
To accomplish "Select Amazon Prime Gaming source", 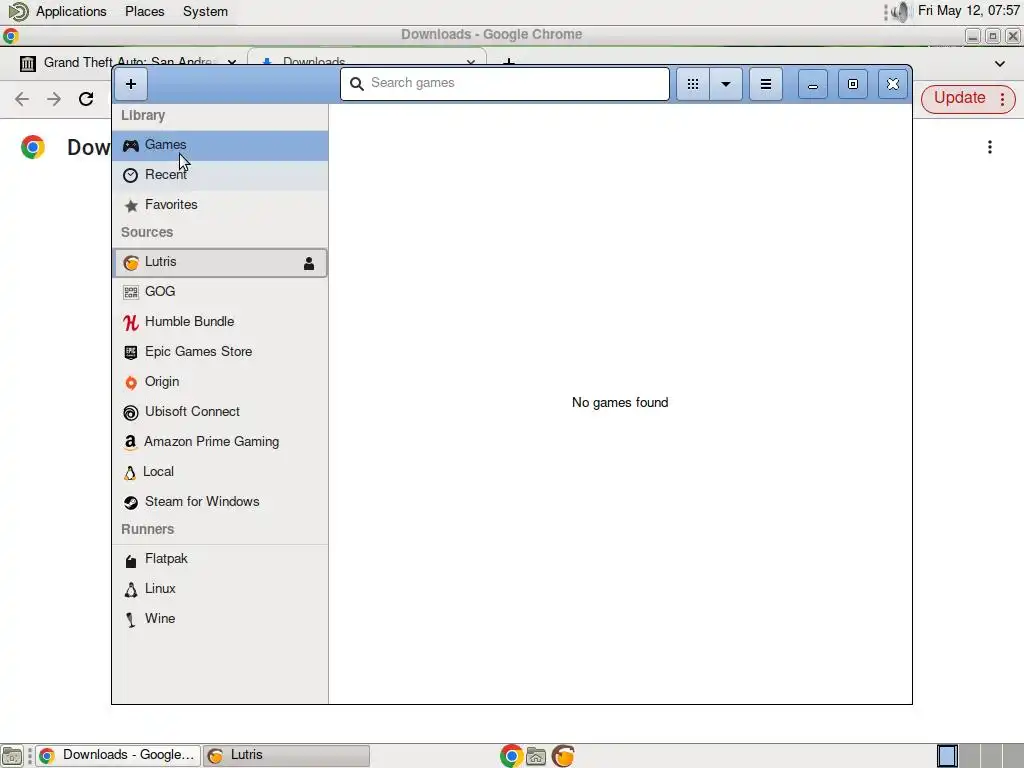I will coord(220,442).
